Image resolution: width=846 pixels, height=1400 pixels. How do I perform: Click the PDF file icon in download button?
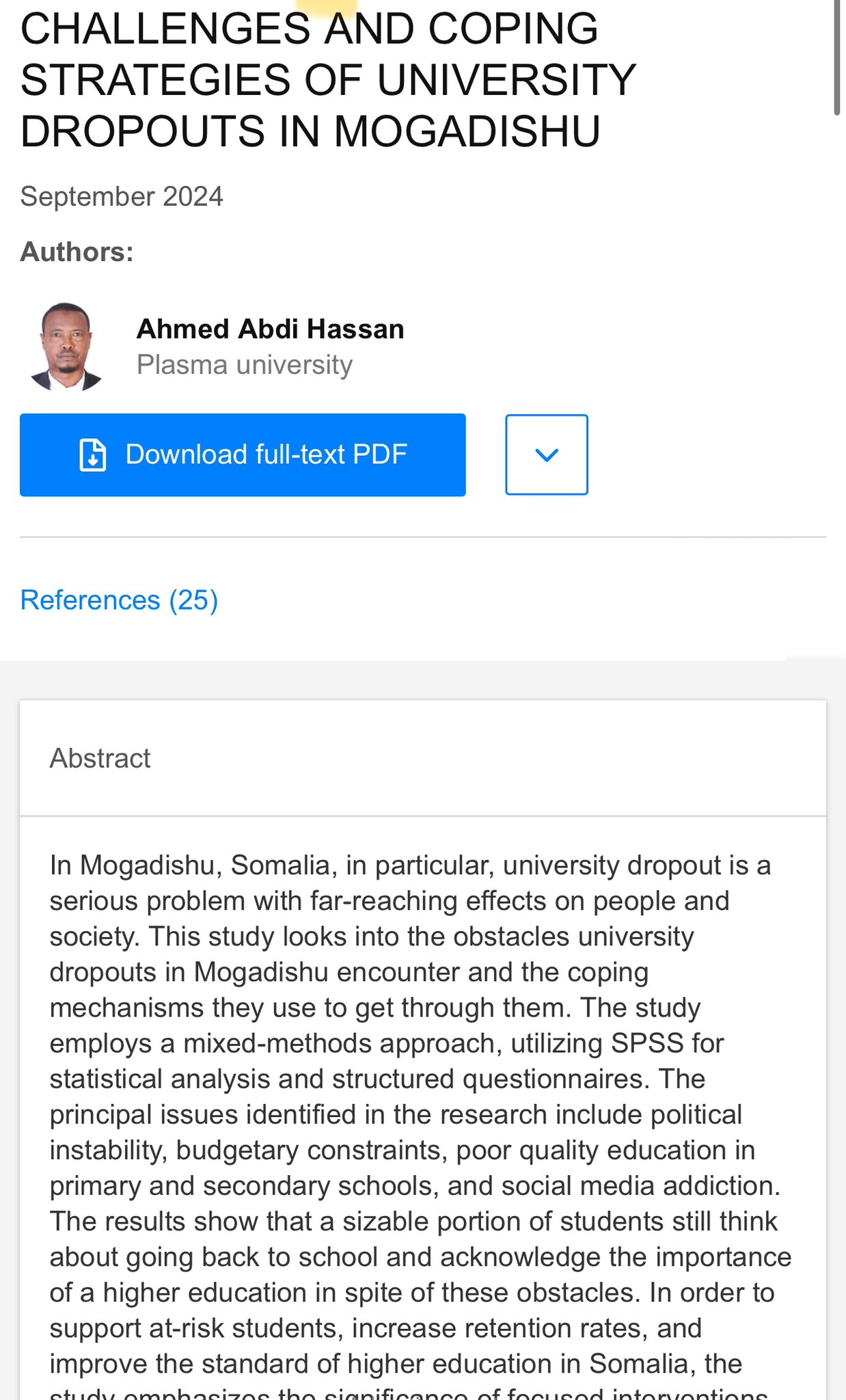pyautogui.click(x=93, y=455)
